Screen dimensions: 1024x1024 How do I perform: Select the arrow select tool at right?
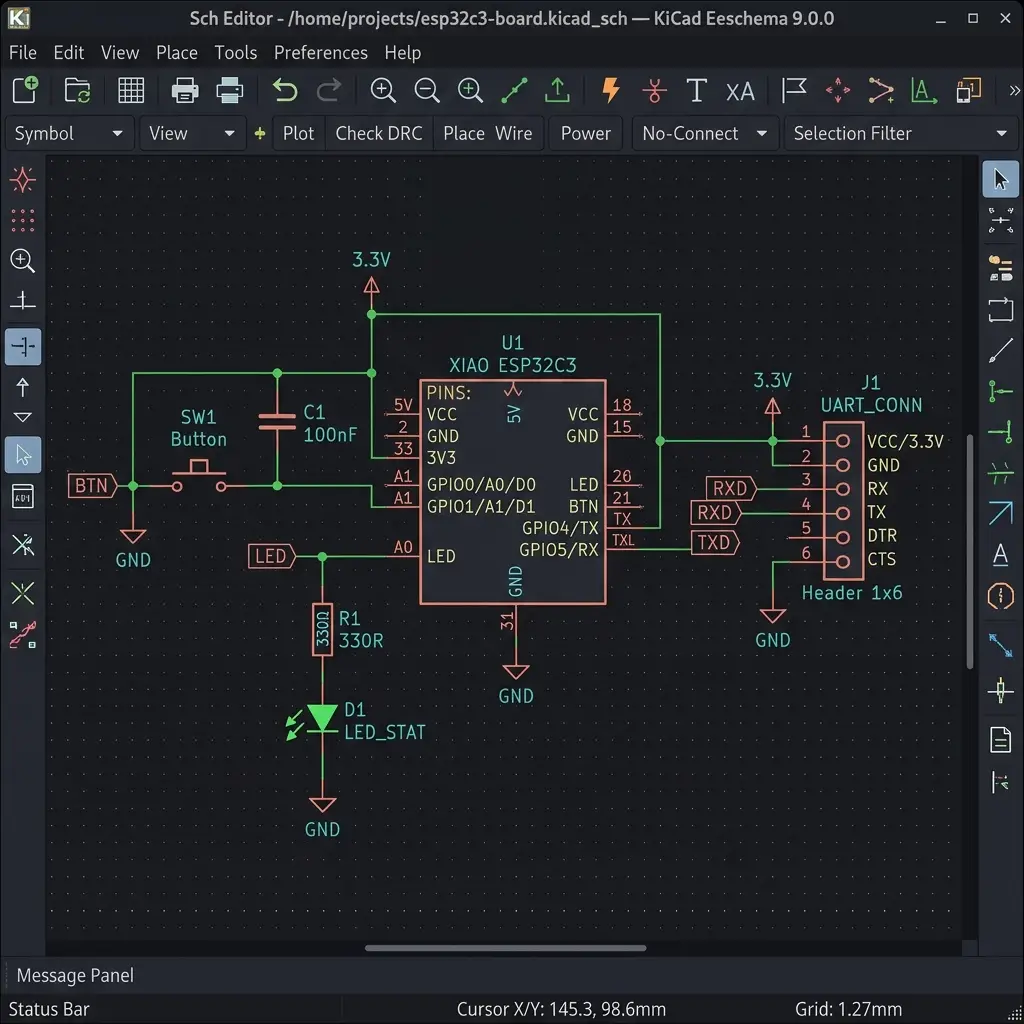click(1000, 179)
